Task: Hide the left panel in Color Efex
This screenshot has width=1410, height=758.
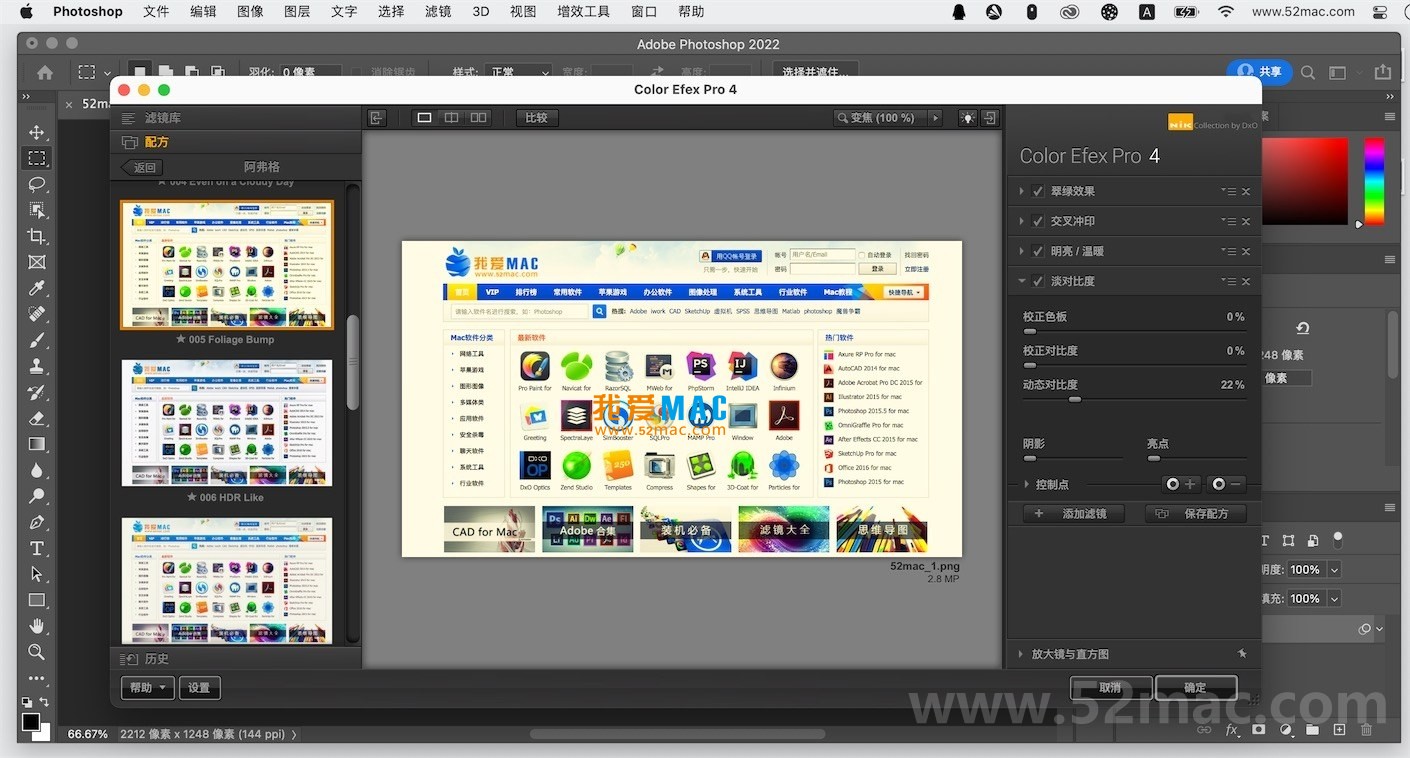Action: click(x=377, y=118)
